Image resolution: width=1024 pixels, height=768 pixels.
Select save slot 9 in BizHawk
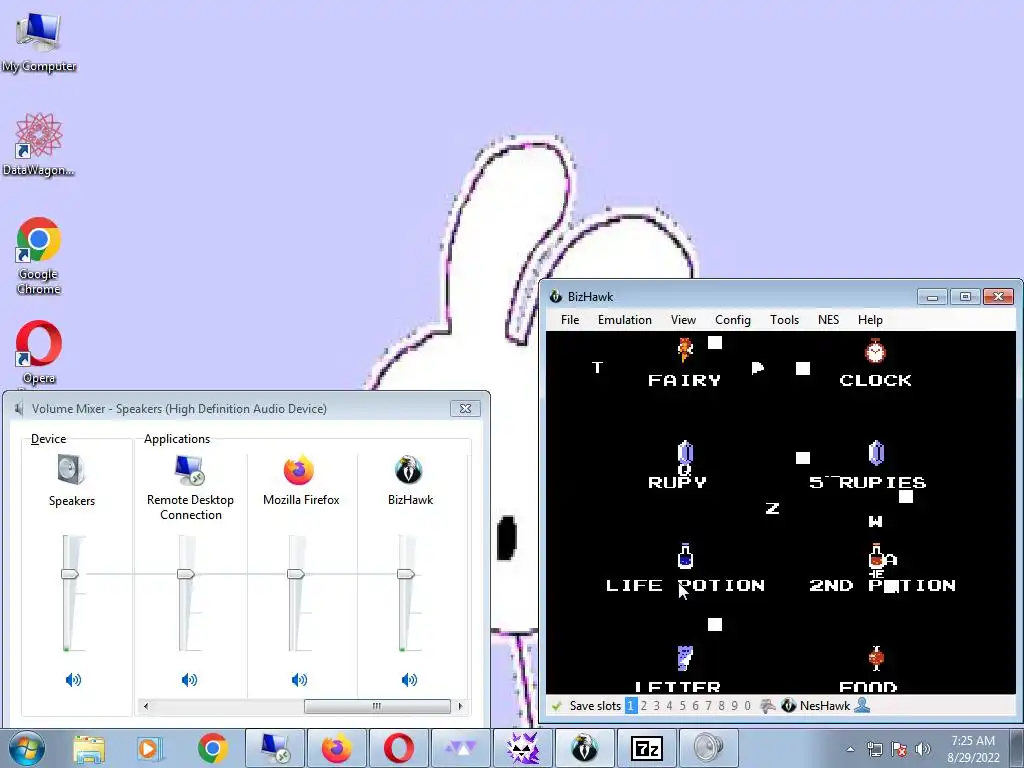coord(734,706)
